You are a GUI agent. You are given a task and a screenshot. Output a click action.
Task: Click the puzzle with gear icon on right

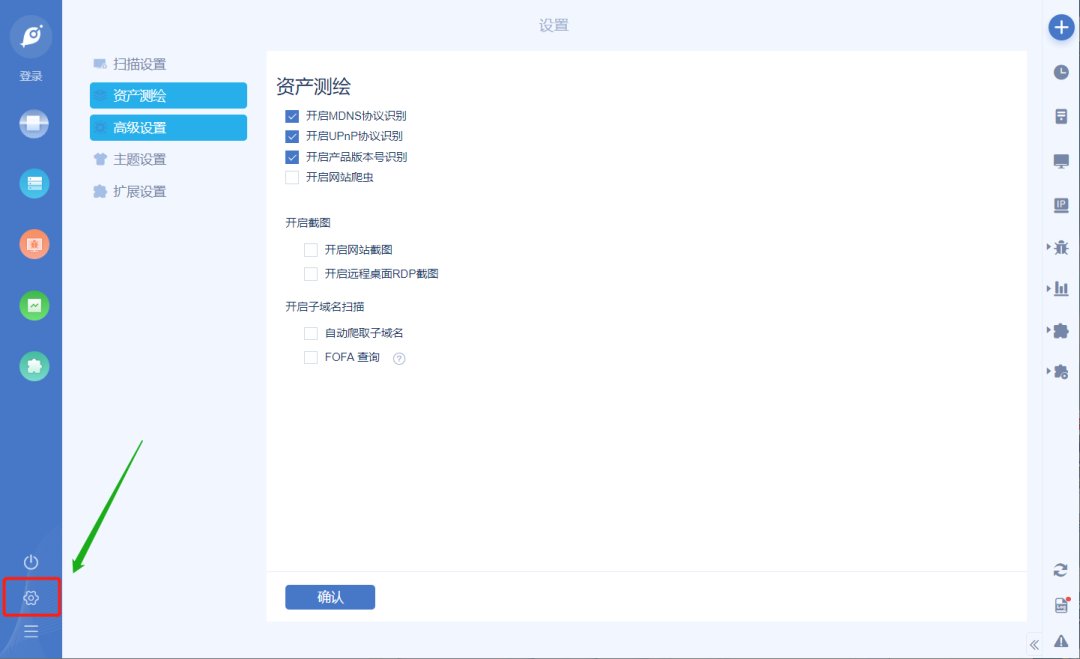click(1061, 373)
